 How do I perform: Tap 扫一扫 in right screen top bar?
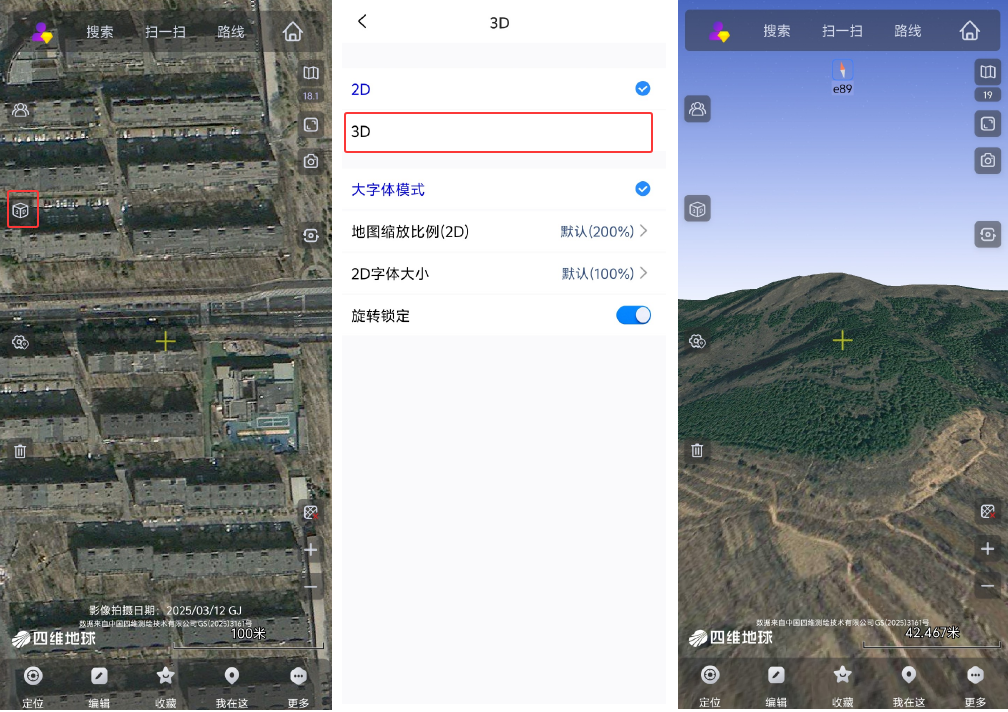(x=842, y=31)
